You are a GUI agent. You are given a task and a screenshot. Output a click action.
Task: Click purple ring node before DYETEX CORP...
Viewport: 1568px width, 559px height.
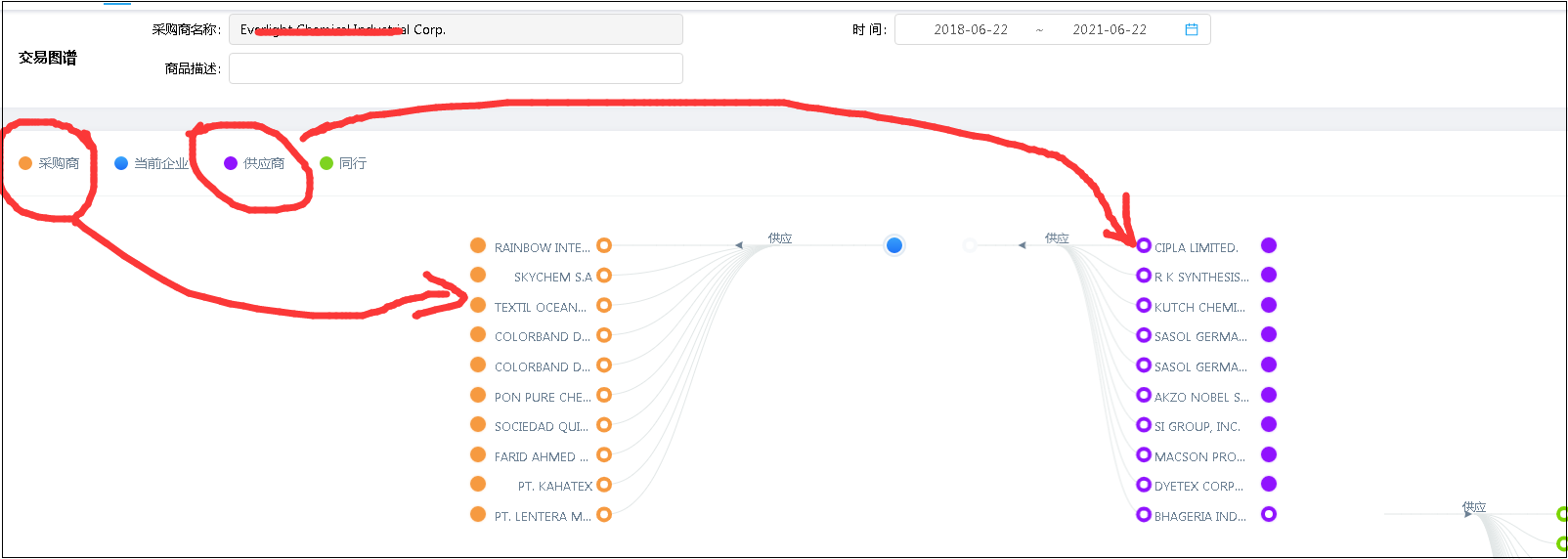click(x=1144, y=485)
